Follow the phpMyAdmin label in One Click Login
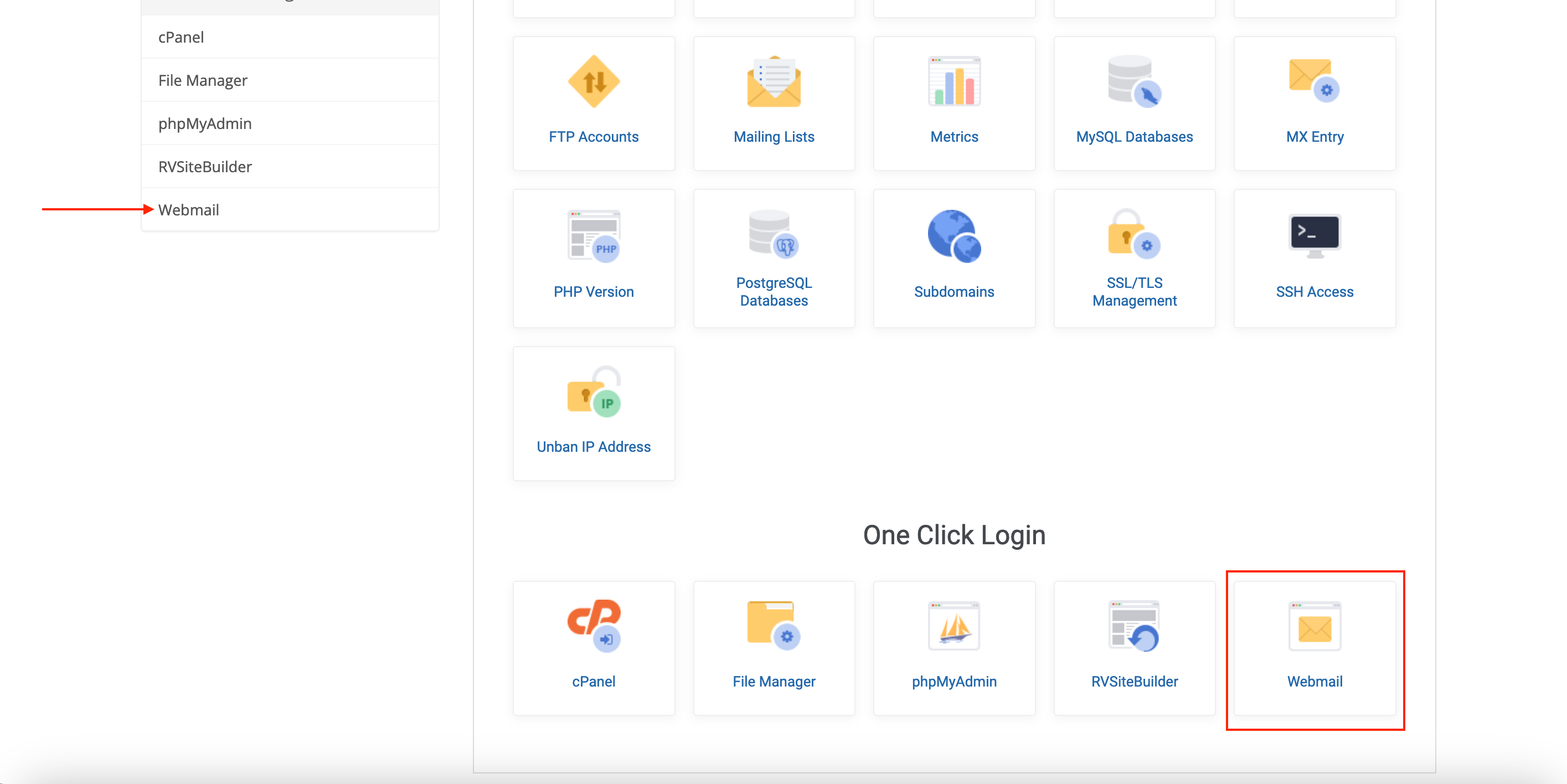The height and width of the screenshot is (784, 1567). pyautogui.click(x=954, y=682)
